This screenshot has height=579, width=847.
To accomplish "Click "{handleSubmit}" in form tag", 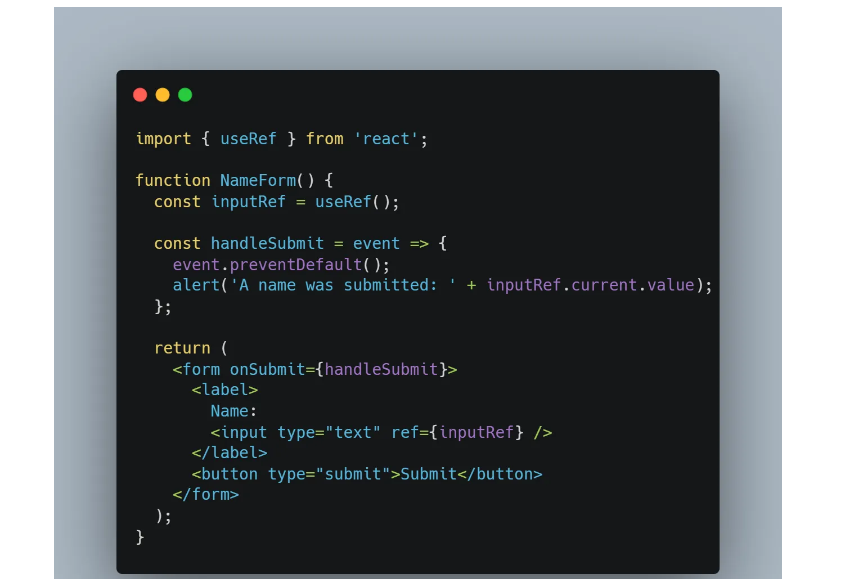I will [381, 369].
